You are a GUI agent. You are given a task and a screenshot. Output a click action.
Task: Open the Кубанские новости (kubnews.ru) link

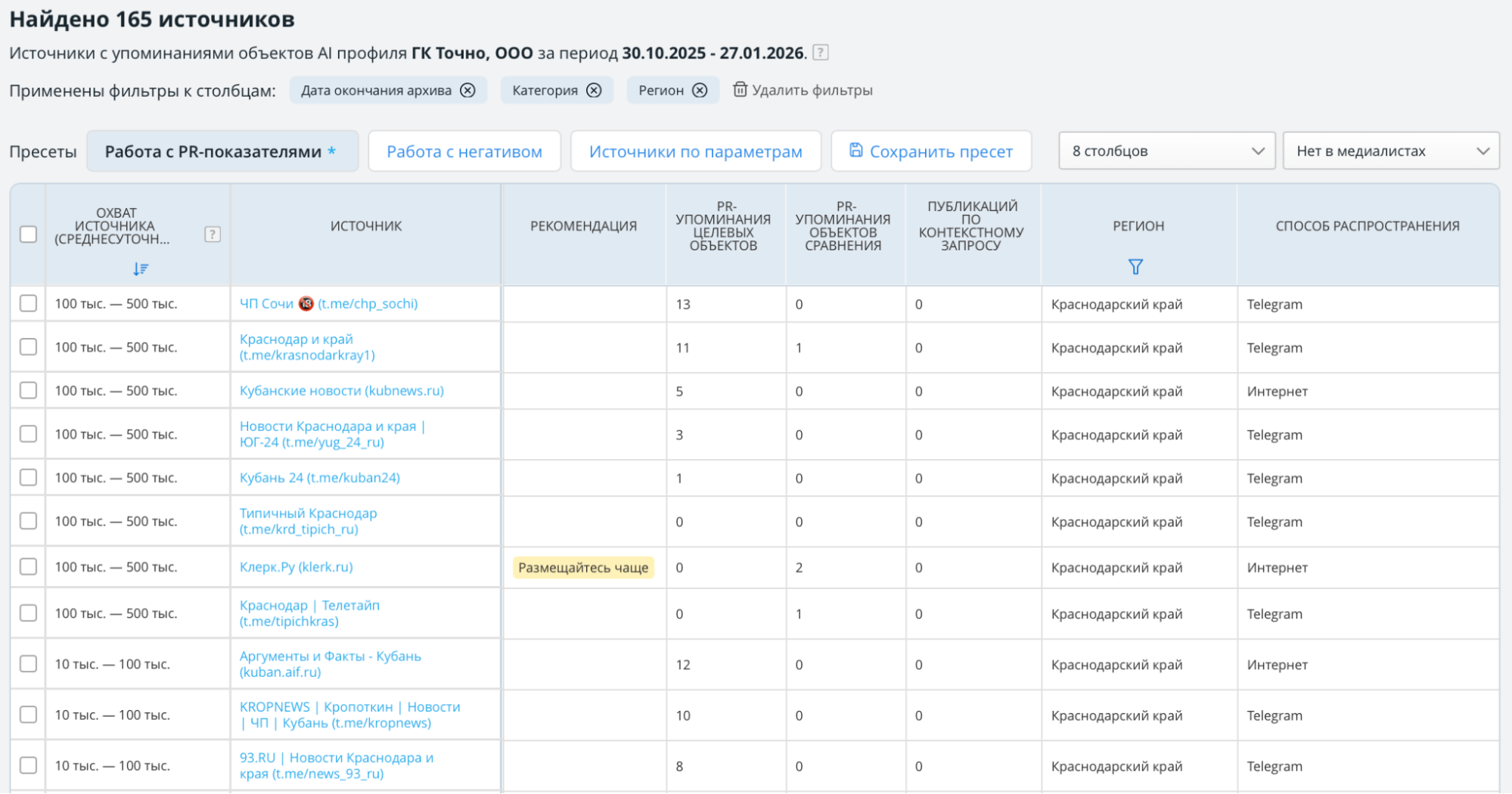pyautogui.click(x=341, y=391)
